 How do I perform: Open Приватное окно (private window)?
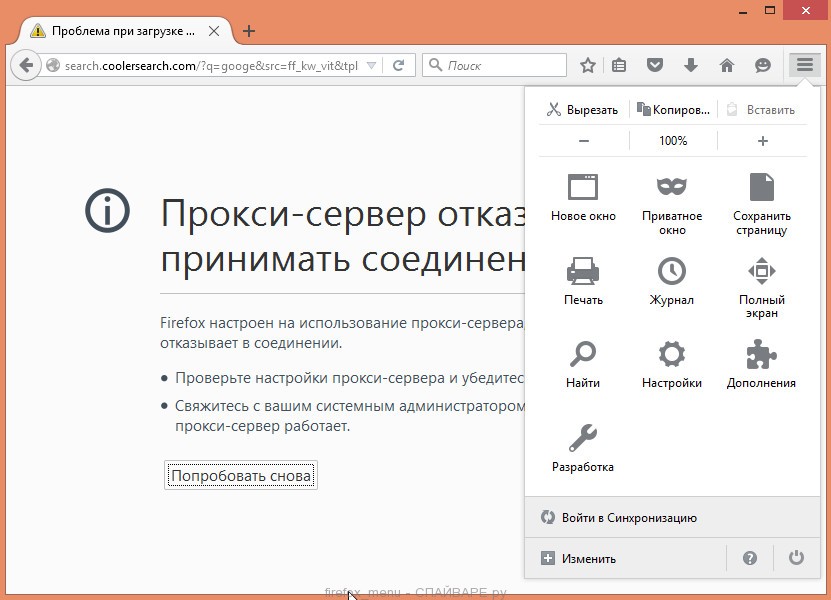click(672, 205)
